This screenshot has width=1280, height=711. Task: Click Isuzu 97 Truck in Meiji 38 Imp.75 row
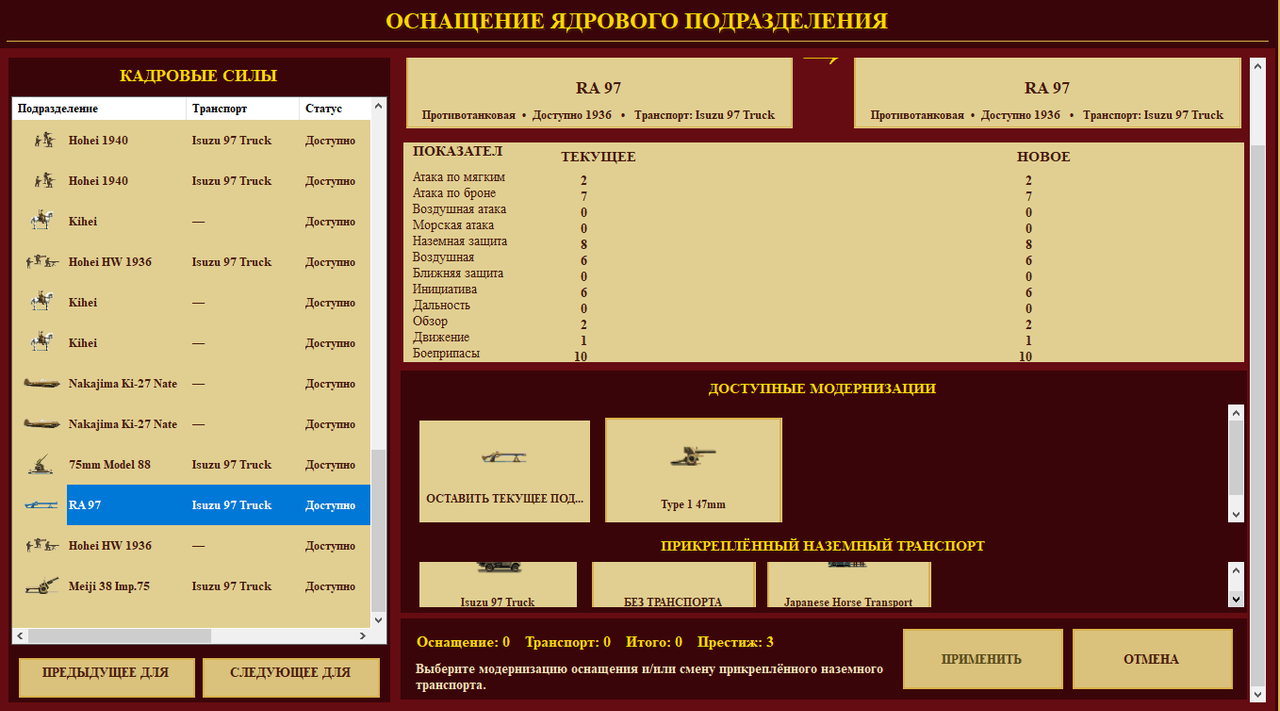[232, 587]
